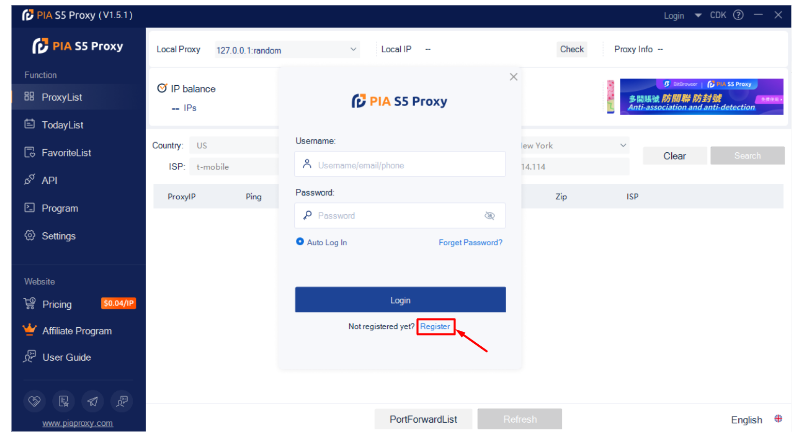Image resolution: width=810 pixels, height=447 pixels.
Task: Click the Register link
Action: (x=435, y=327)
